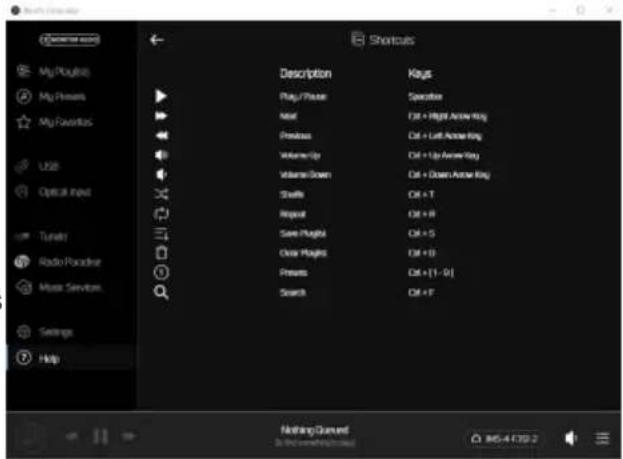Click the Search description text
623x459 pixels.
click(293, 293)
